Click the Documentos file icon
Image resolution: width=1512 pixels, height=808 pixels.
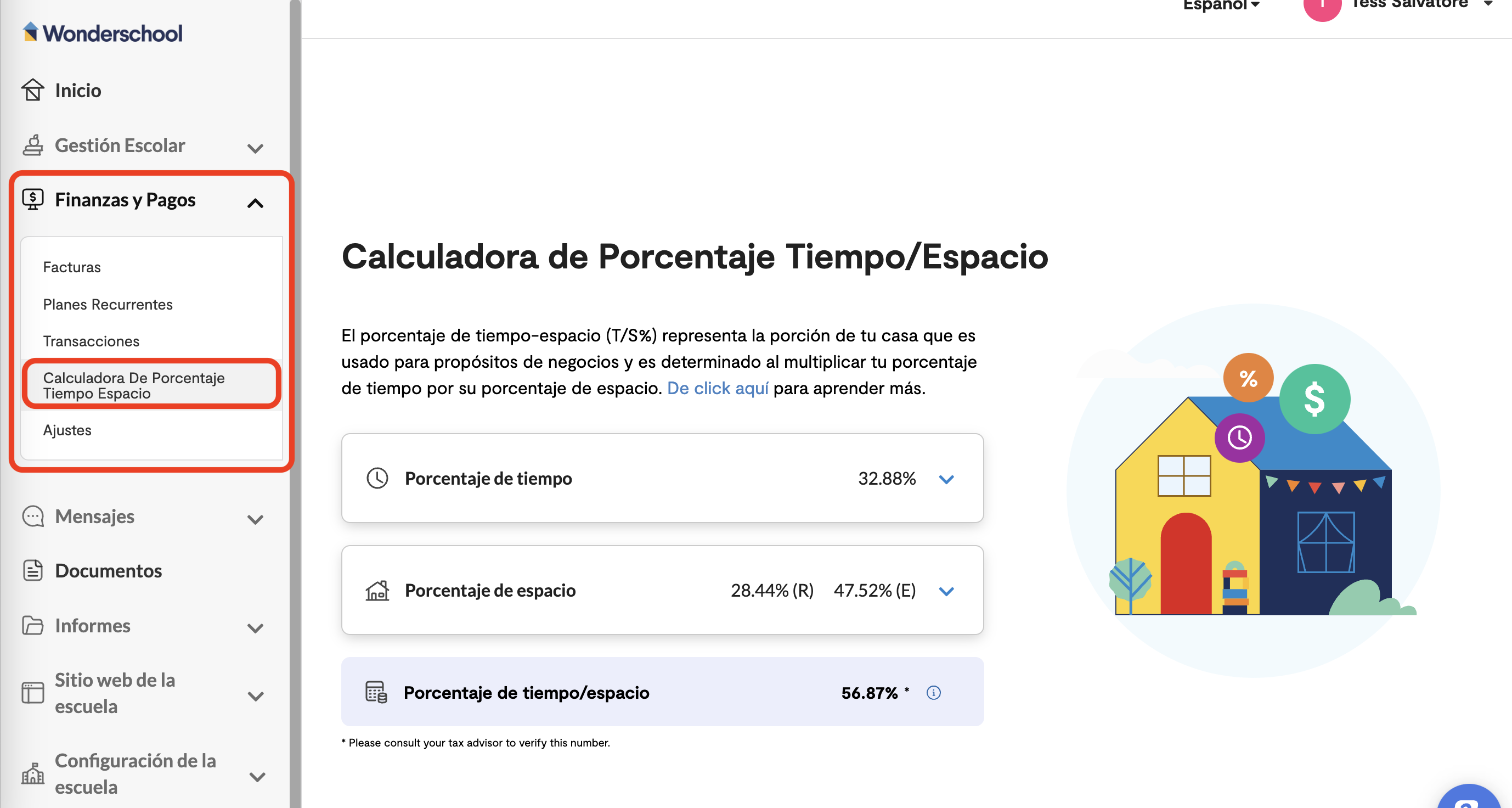click(x=33, y=570)
